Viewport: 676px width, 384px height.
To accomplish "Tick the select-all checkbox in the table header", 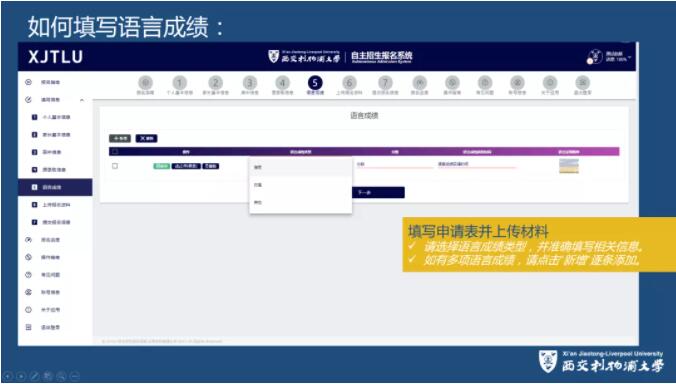I will [115, 152].
